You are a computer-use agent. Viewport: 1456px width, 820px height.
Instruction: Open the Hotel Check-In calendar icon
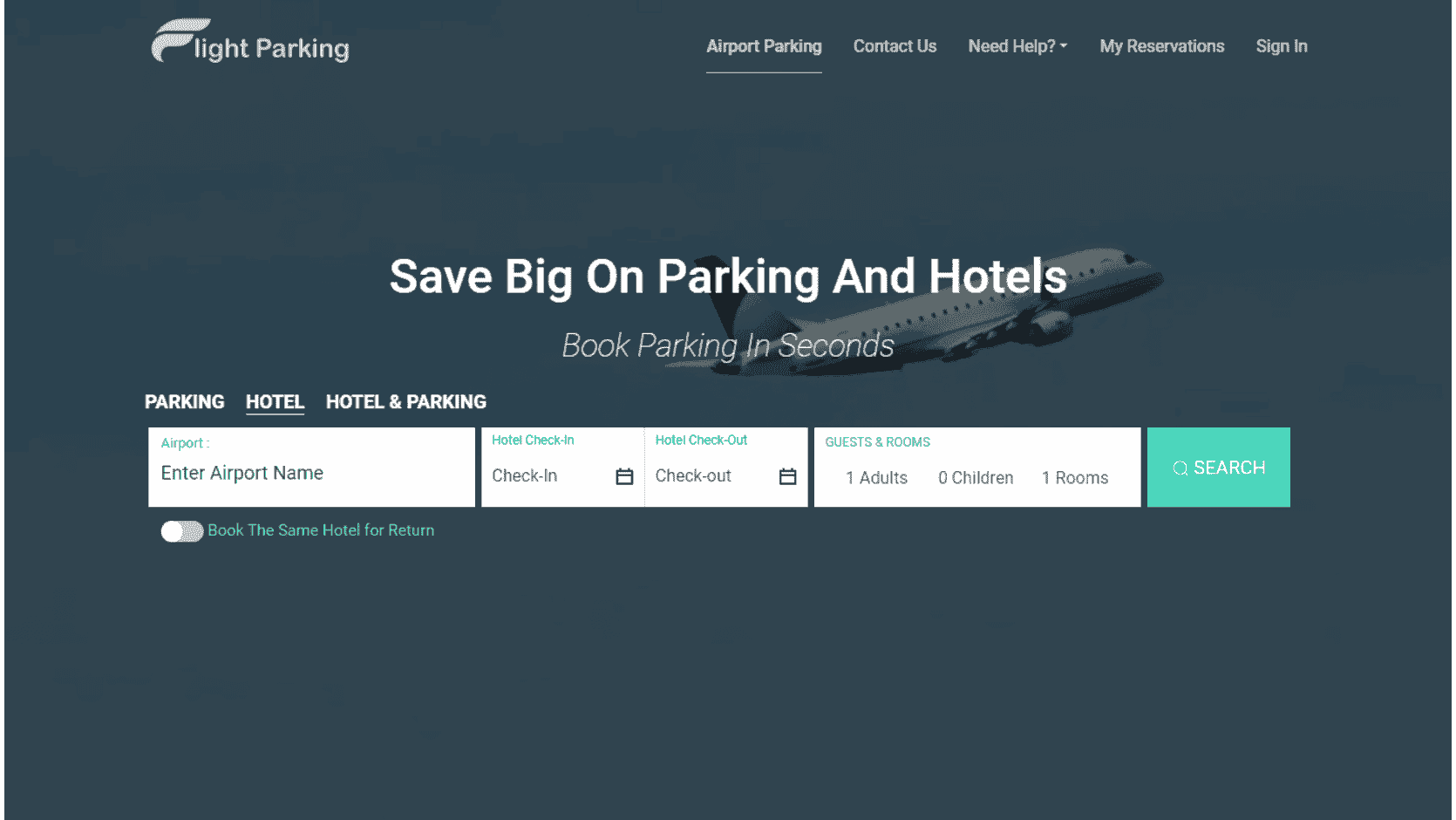click(x=624, y=476)
